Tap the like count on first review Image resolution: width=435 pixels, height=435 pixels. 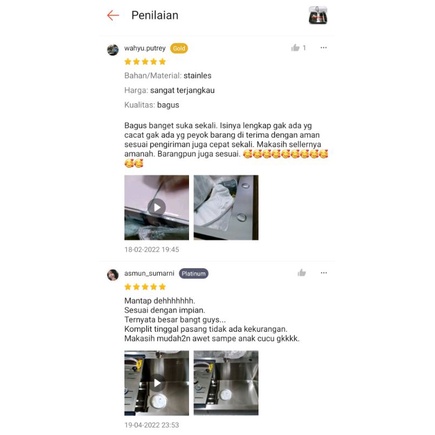304,48
